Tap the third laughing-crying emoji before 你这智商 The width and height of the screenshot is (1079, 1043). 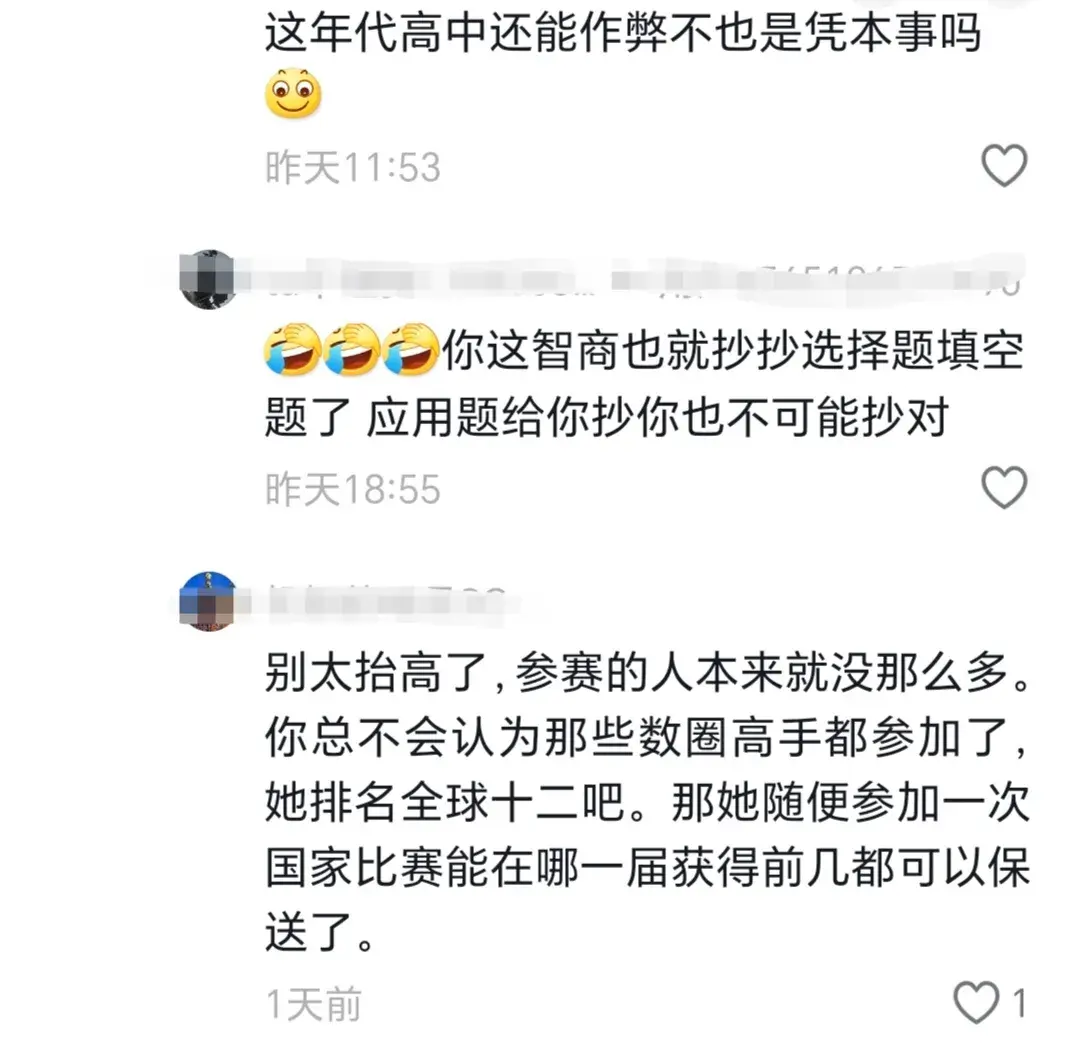pyautogui.click(x=411, y=349)
